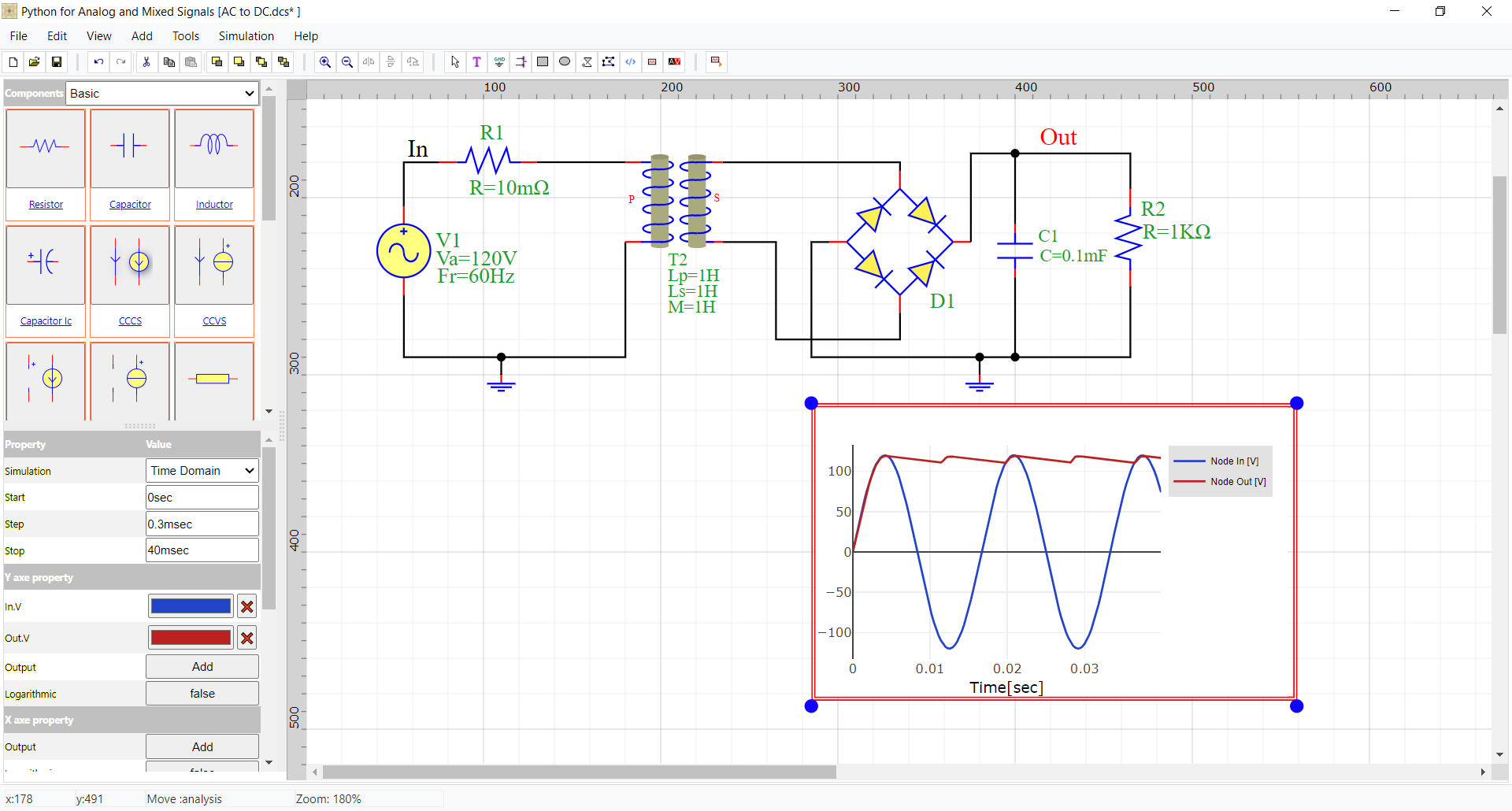Flip the selection vertically
This screenshot has width=1512, height=811.
click(391, 62)
